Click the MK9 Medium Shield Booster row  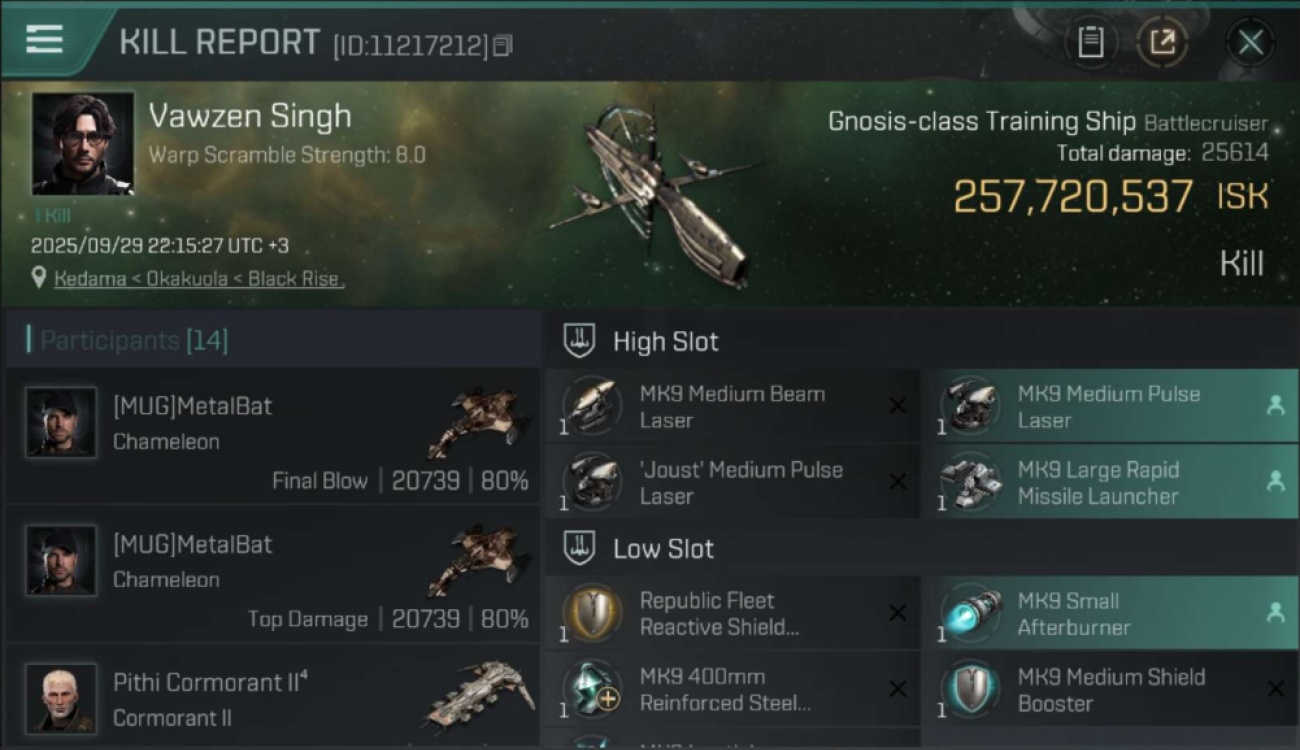1110,689
